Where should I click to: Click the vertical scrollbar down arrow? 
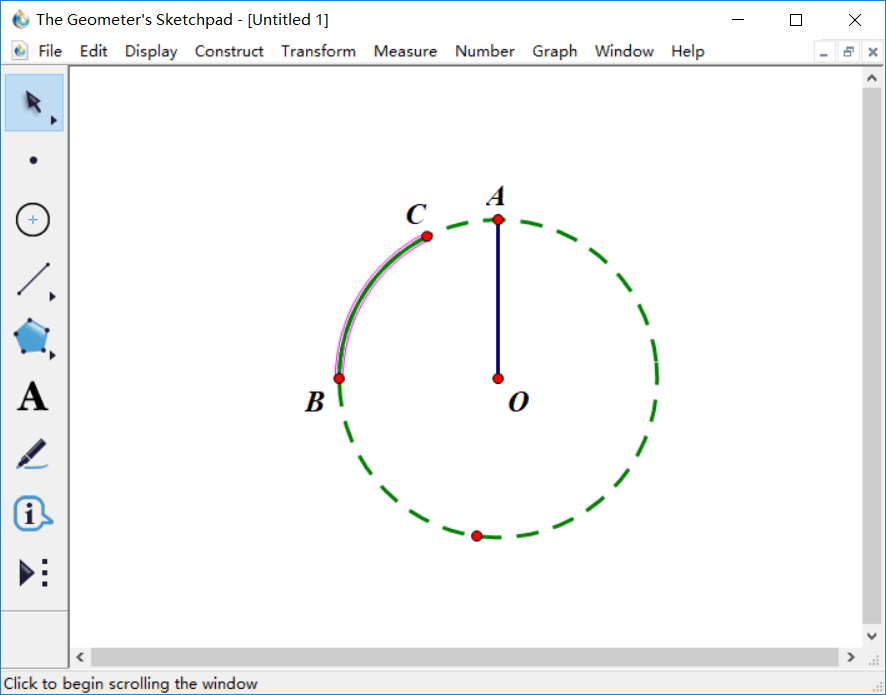(x=870, y=636)
